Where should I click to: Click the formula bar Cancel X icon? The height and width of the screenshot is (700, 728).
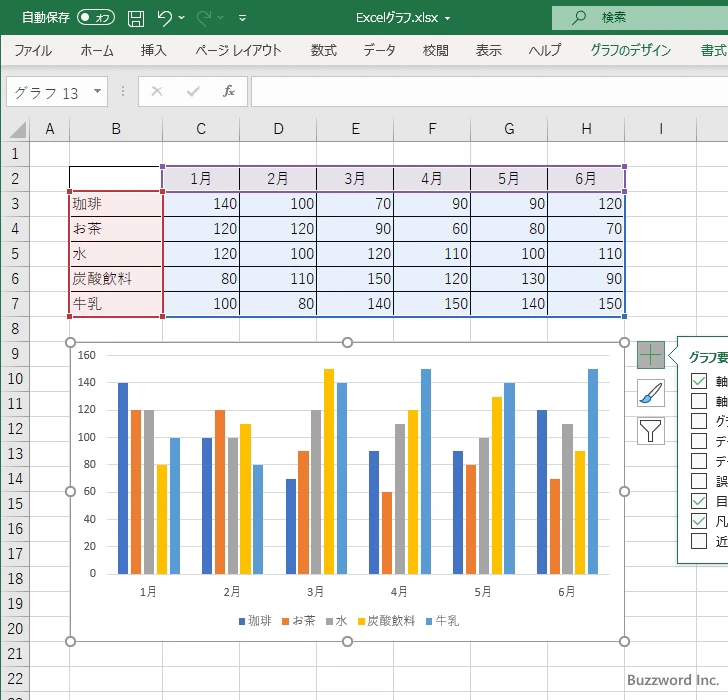(x=157, y=91)
